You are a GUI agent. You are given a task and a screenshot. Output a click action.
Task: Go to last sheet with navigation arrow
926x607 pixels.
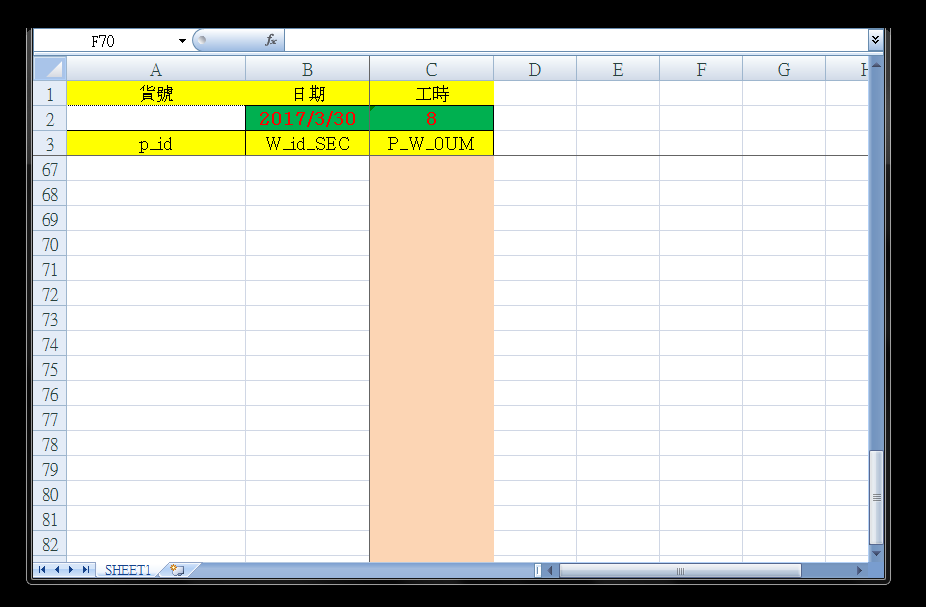(86, 570)
